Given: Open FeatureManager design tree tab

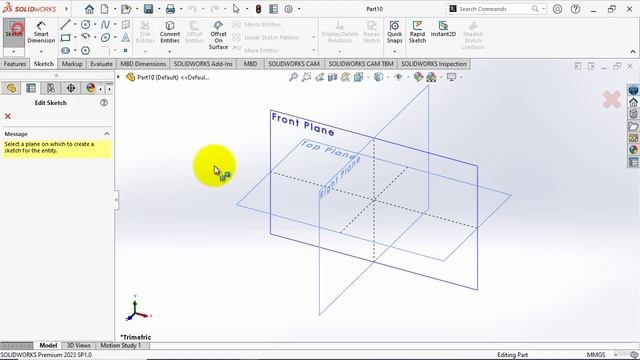Looking at the screenshot, I should click(11, 88).
